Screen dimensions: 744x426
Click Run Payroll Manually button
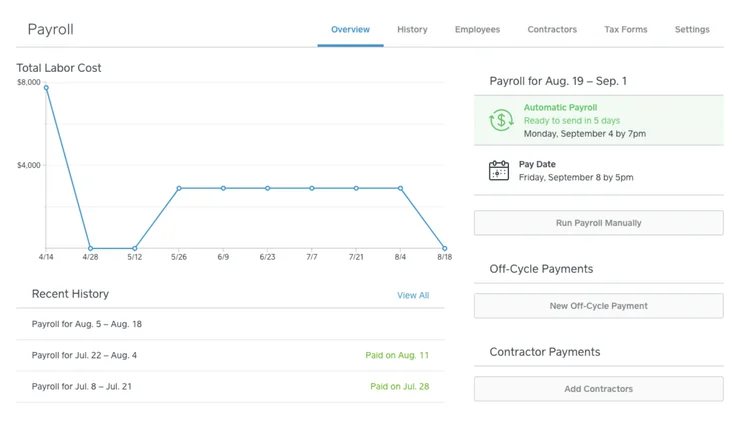click(598, 223)
